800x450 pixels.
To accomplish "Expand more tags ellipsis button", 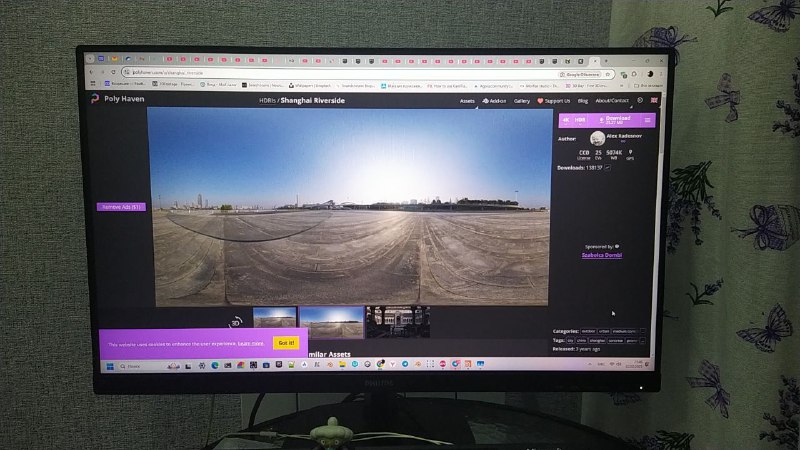I will tap(642, 340).
